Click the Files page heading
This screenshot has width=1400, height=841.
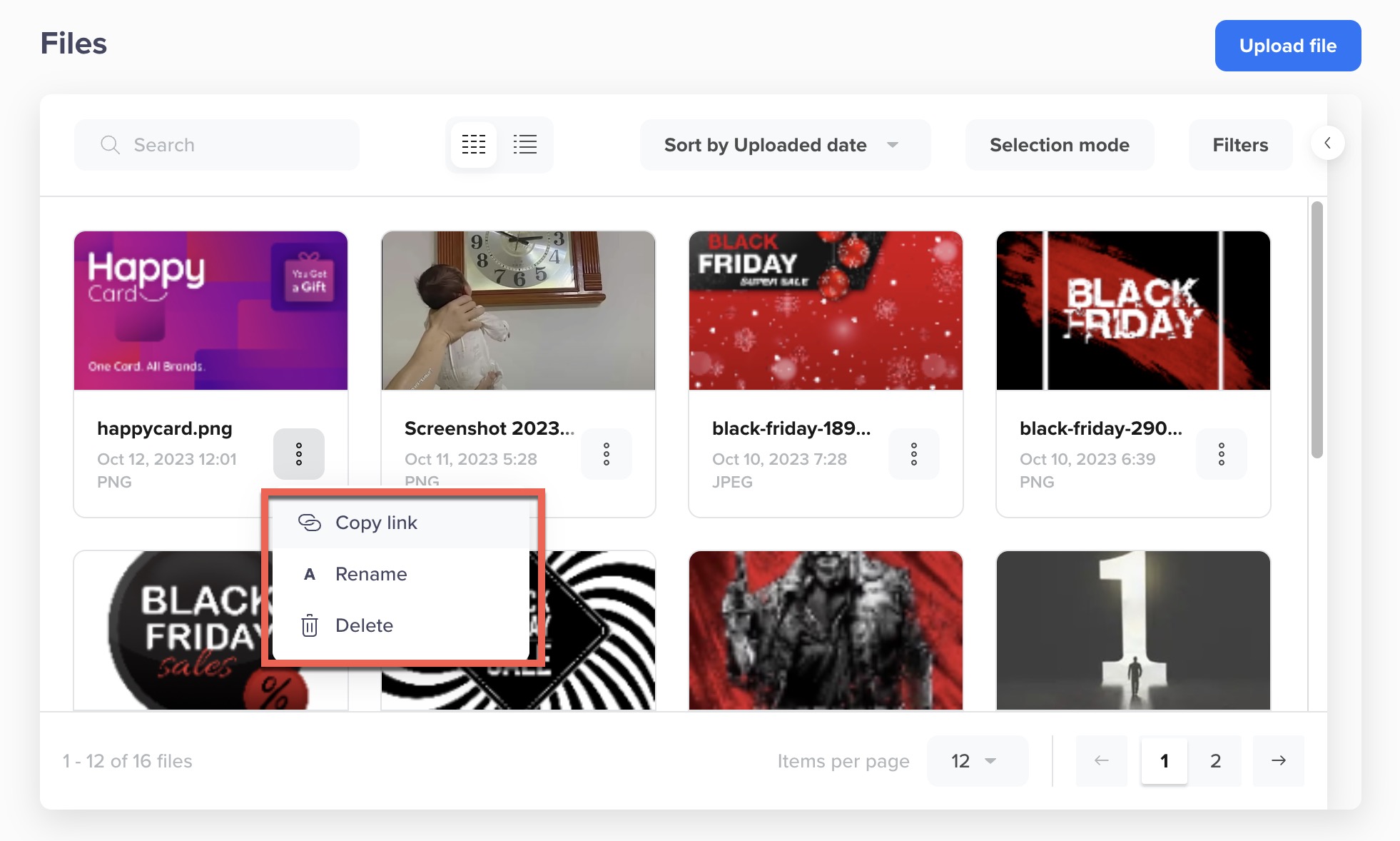[x=73, y=44]
